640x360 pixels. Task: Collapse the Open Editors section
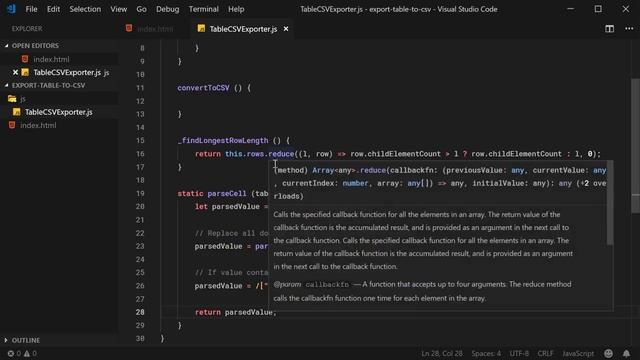click(35, 46)
